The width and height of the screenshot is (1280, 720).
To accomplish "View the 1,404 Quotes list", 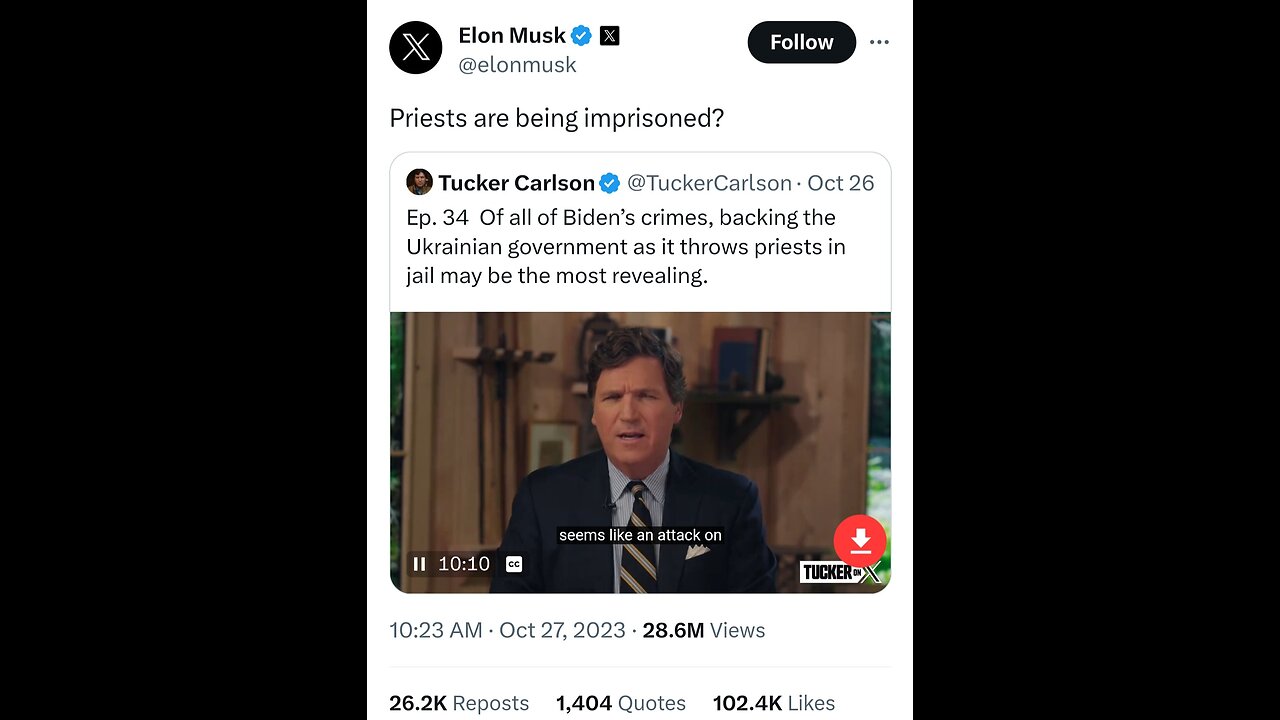I will pyautogui.click(x=621, y=703).
